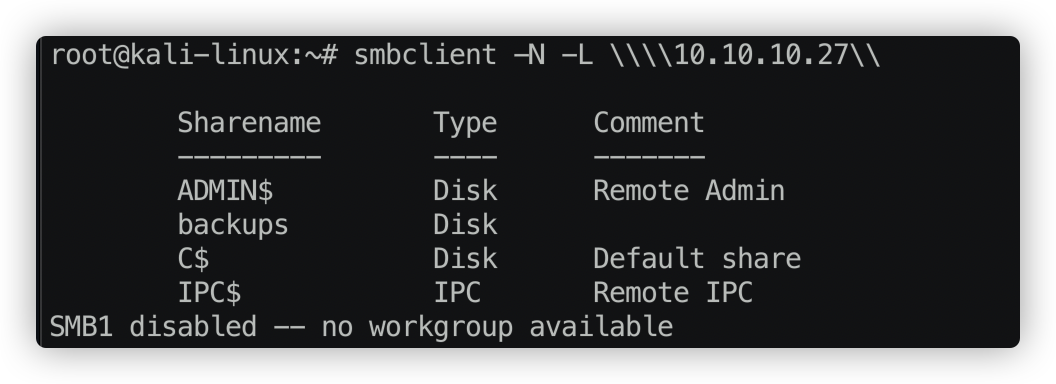Click the Sharename column header
This screenshot has width=1056, height=384.
(249, 123)
